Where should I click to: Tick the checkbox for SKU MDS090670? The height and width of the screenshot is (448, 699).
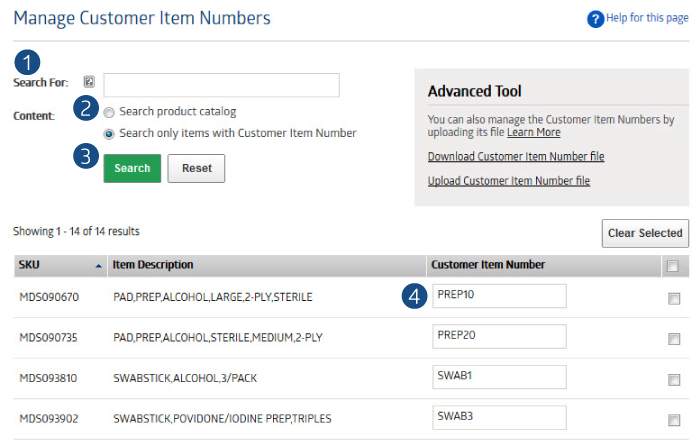point(674,298)
